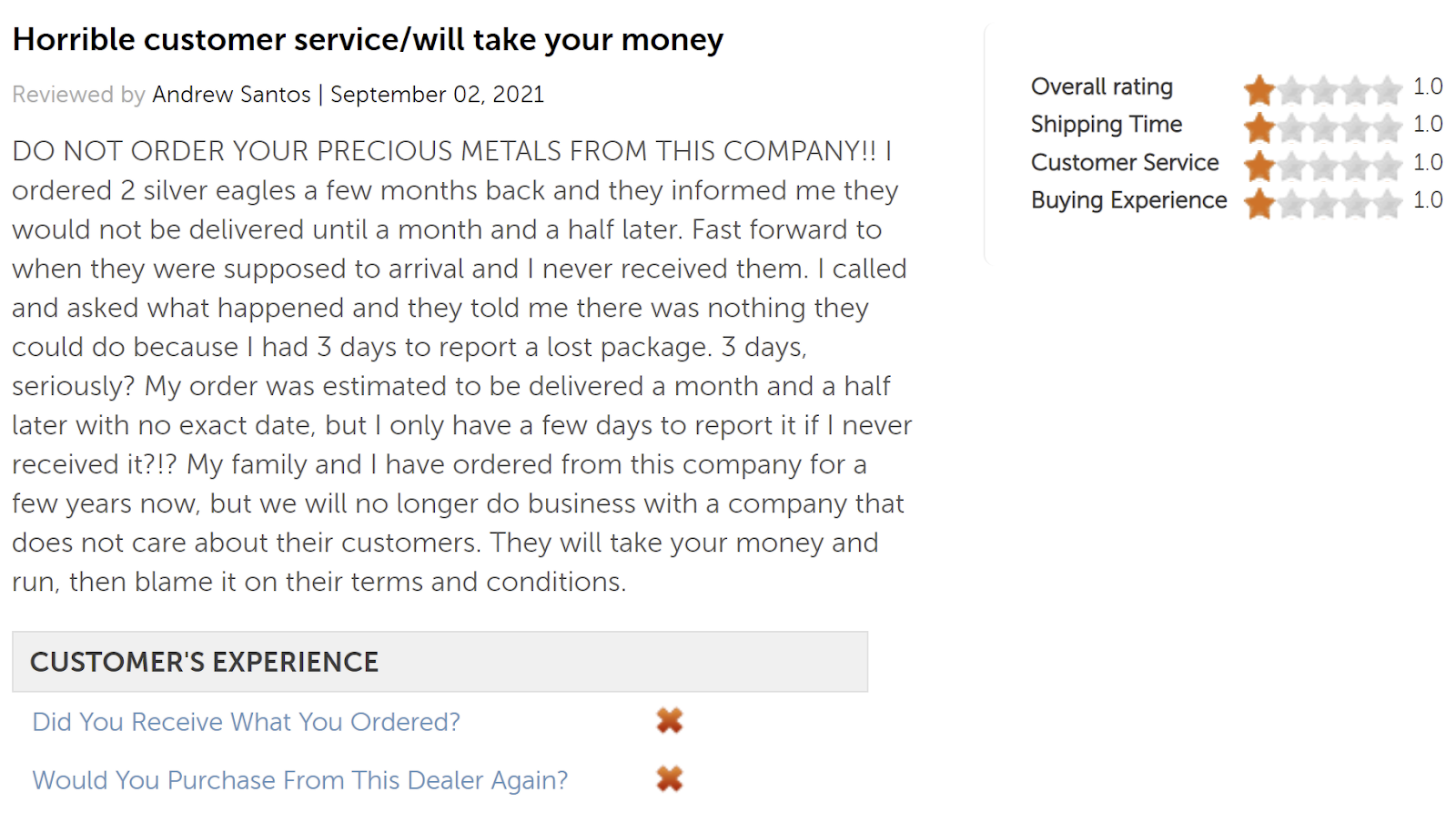Click the orange star in Overall rating

pos(1259,89)
